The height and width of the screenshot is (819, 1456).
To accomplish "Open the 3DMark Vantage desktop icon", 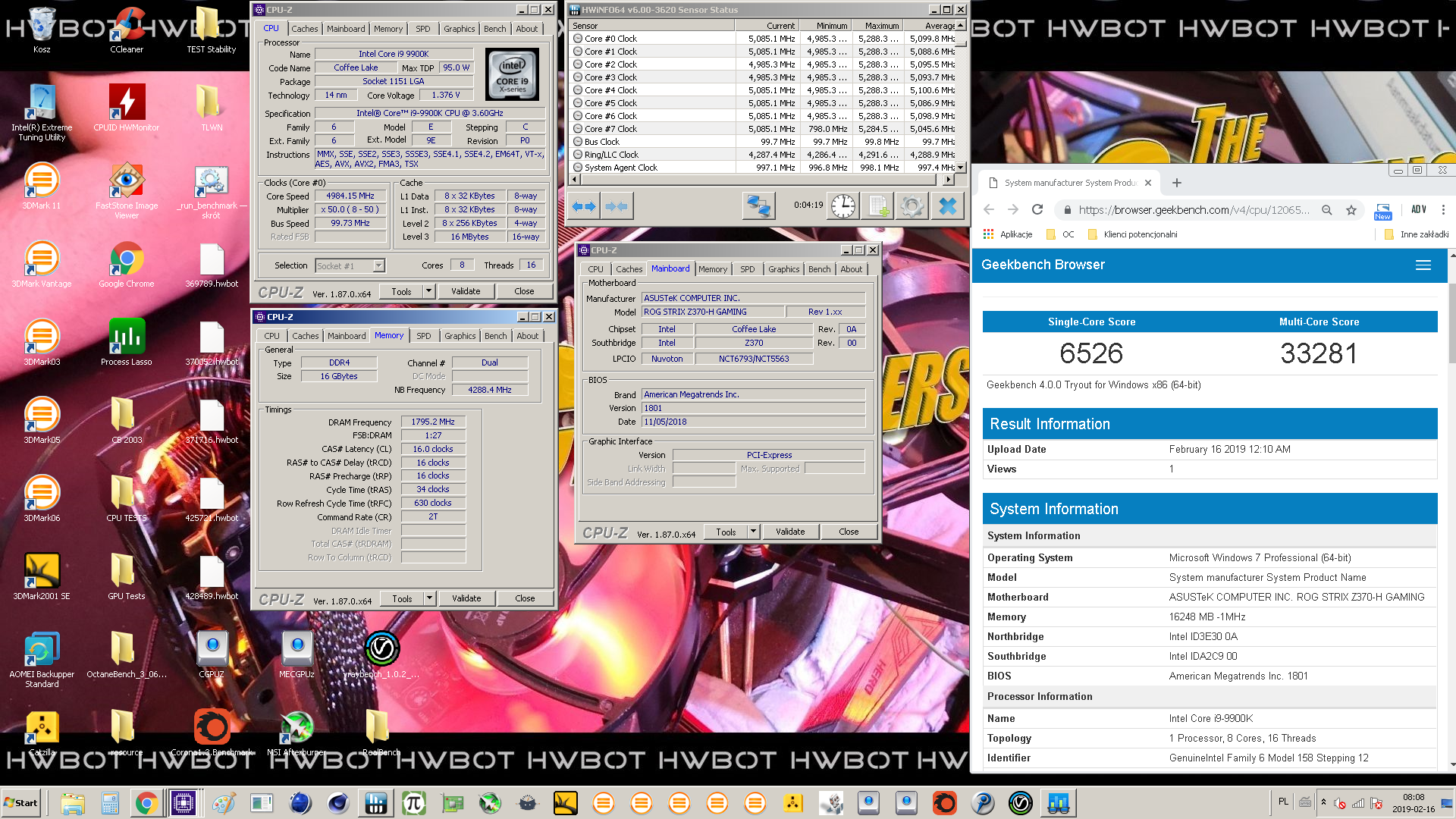I will pos(42,265).
